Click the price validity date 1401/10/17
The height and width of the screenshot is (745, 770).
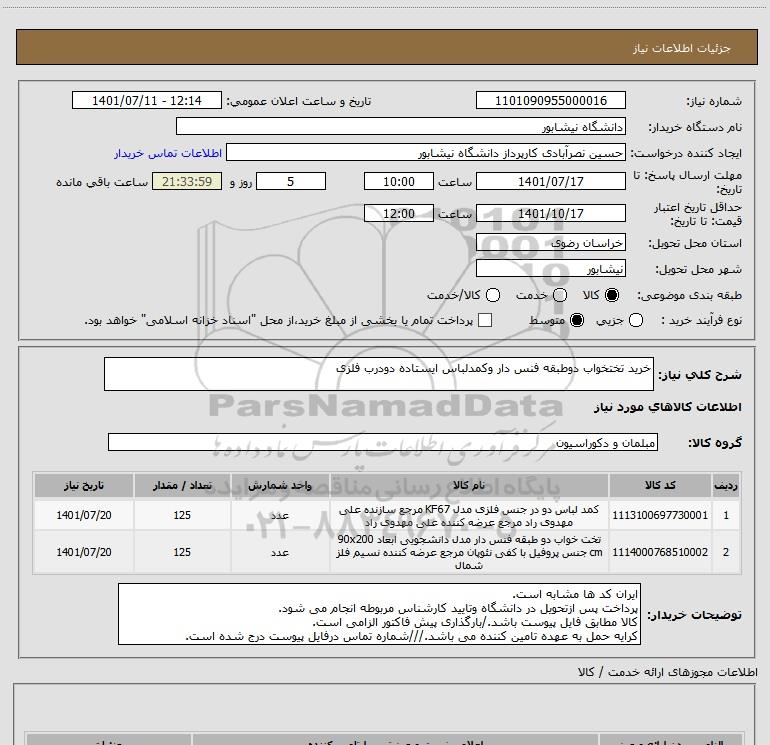point(550,213)
